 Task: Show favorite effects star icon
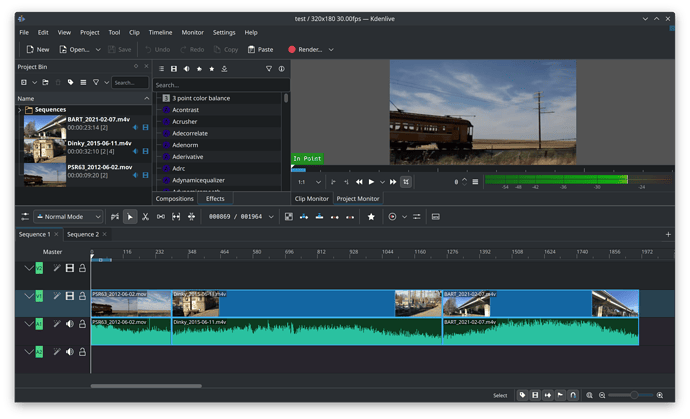(x=212, y=69)
